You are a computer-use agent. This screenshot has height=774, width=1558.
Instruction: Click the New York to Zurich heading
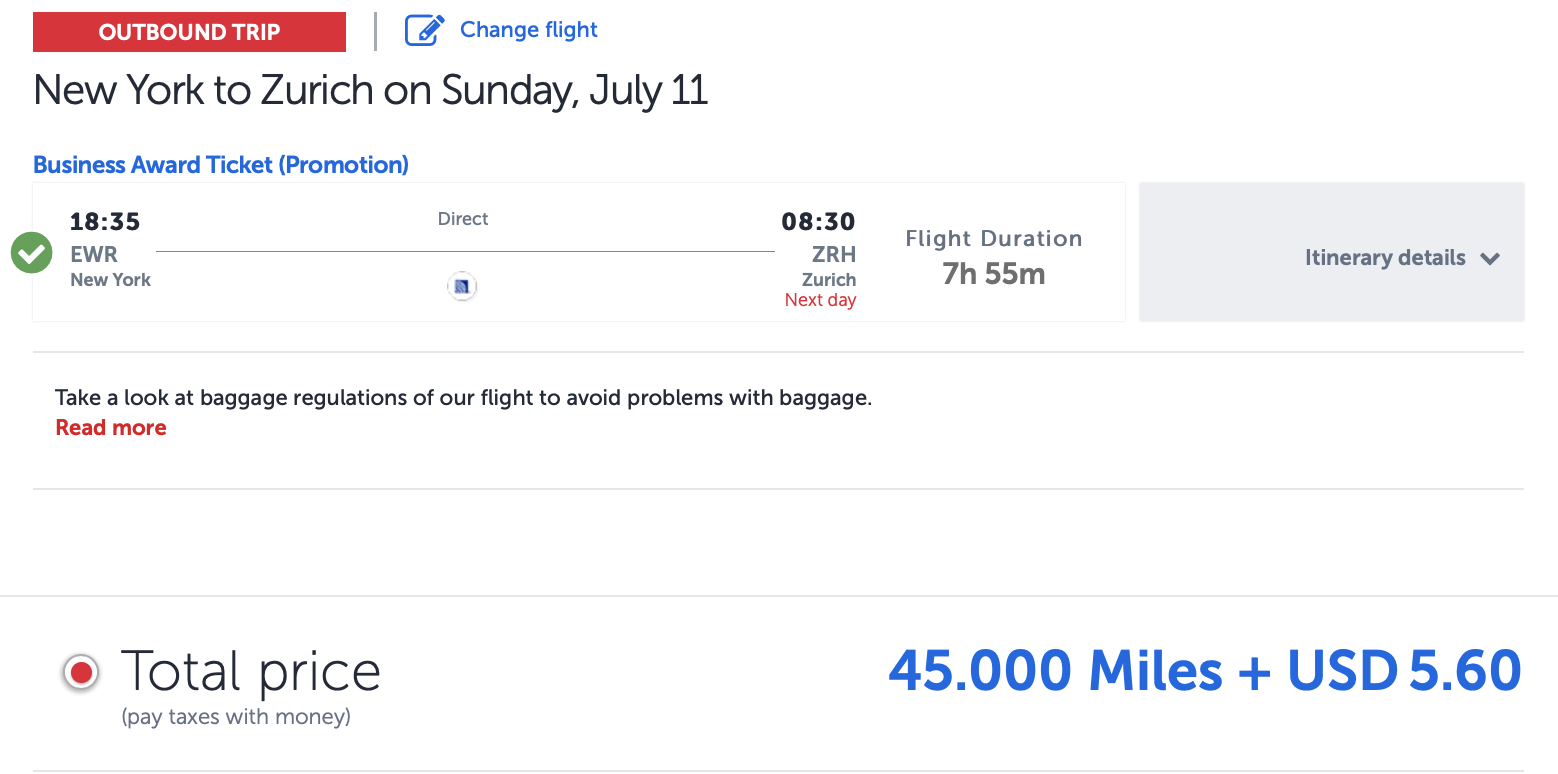[x=370, y=90]
